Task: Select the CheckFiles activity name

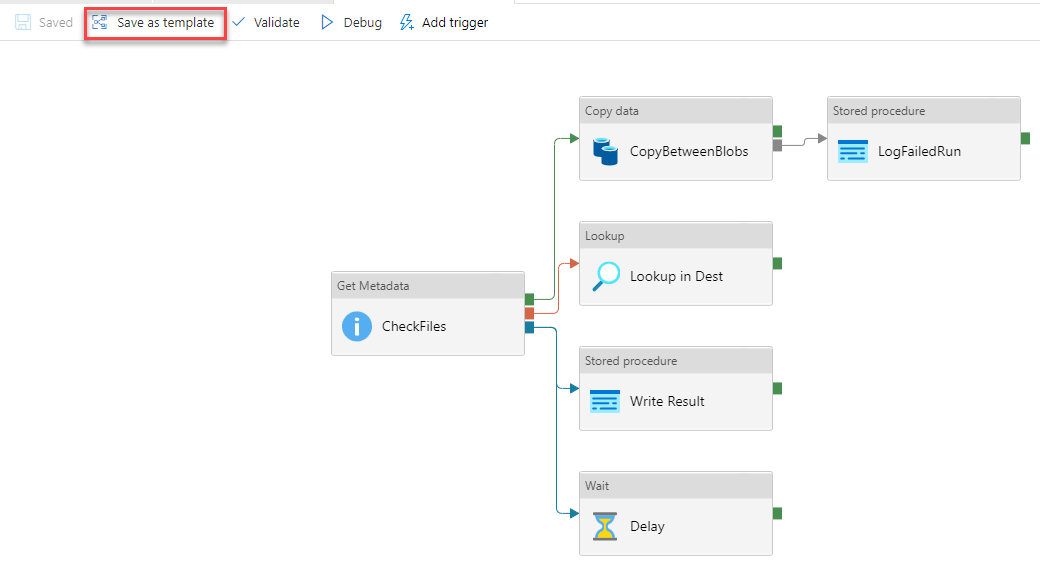Action: coord(414,326)
